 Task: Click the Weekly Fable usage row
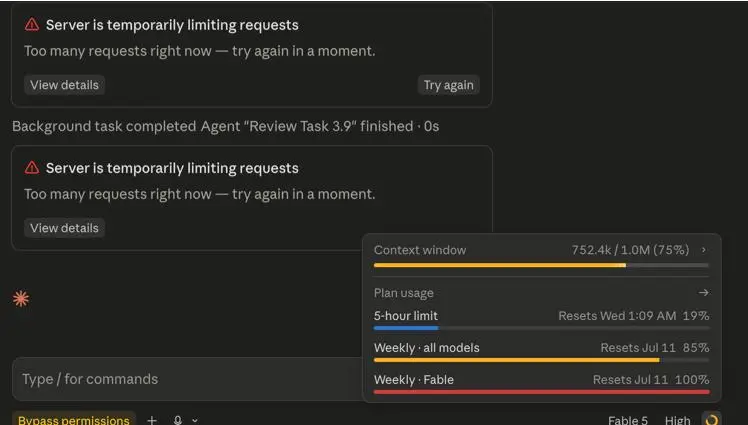click(541, 384)
